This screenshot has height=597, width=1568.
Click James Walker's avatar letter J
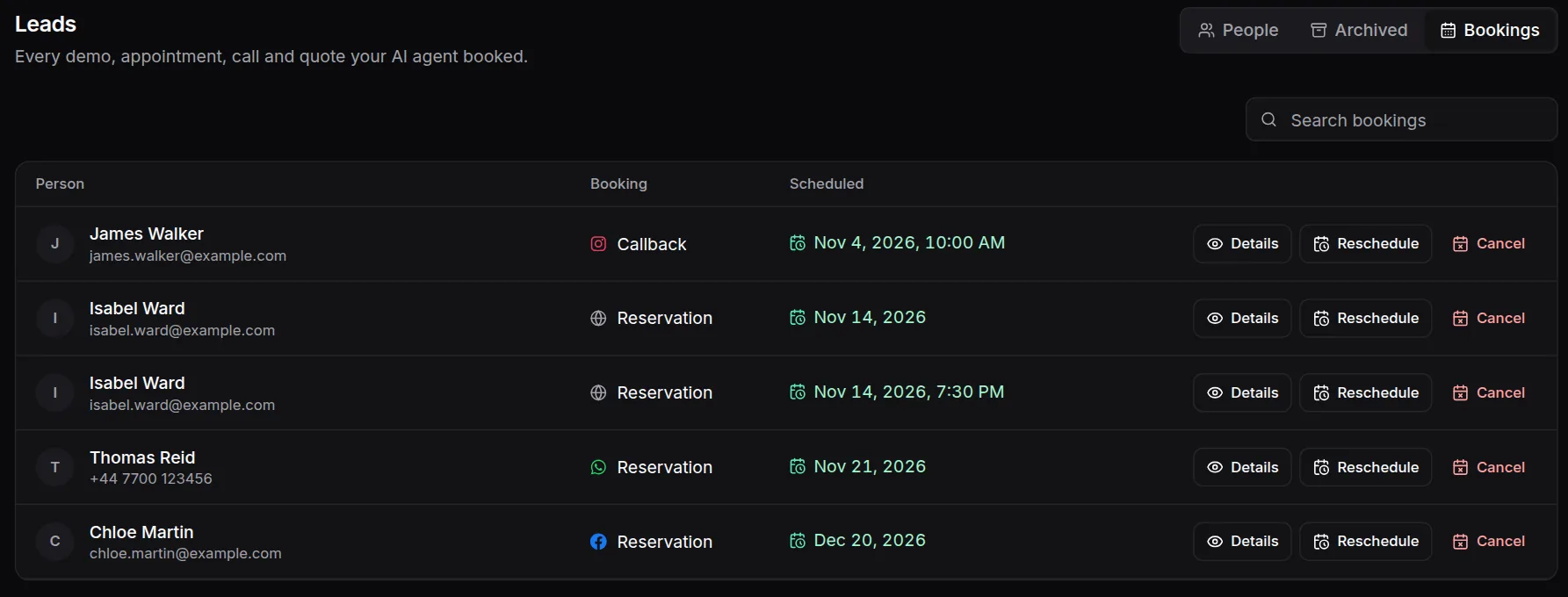click(55, 243)
